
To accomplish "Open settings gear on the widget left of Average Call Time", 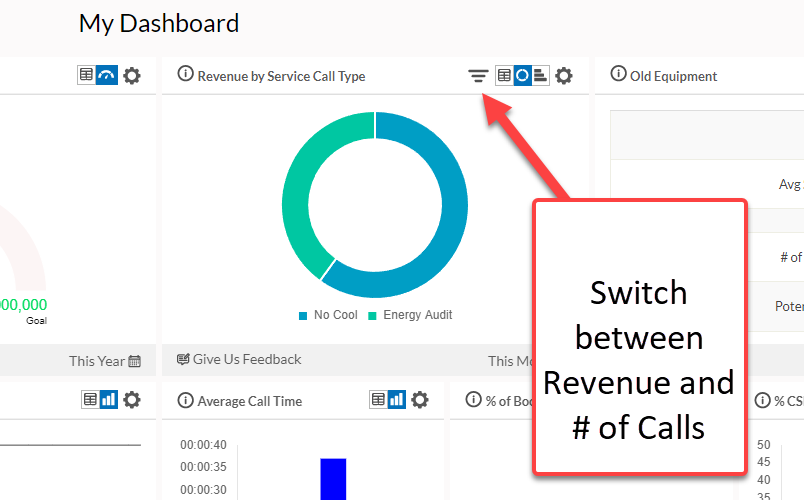I will point(132,399).
